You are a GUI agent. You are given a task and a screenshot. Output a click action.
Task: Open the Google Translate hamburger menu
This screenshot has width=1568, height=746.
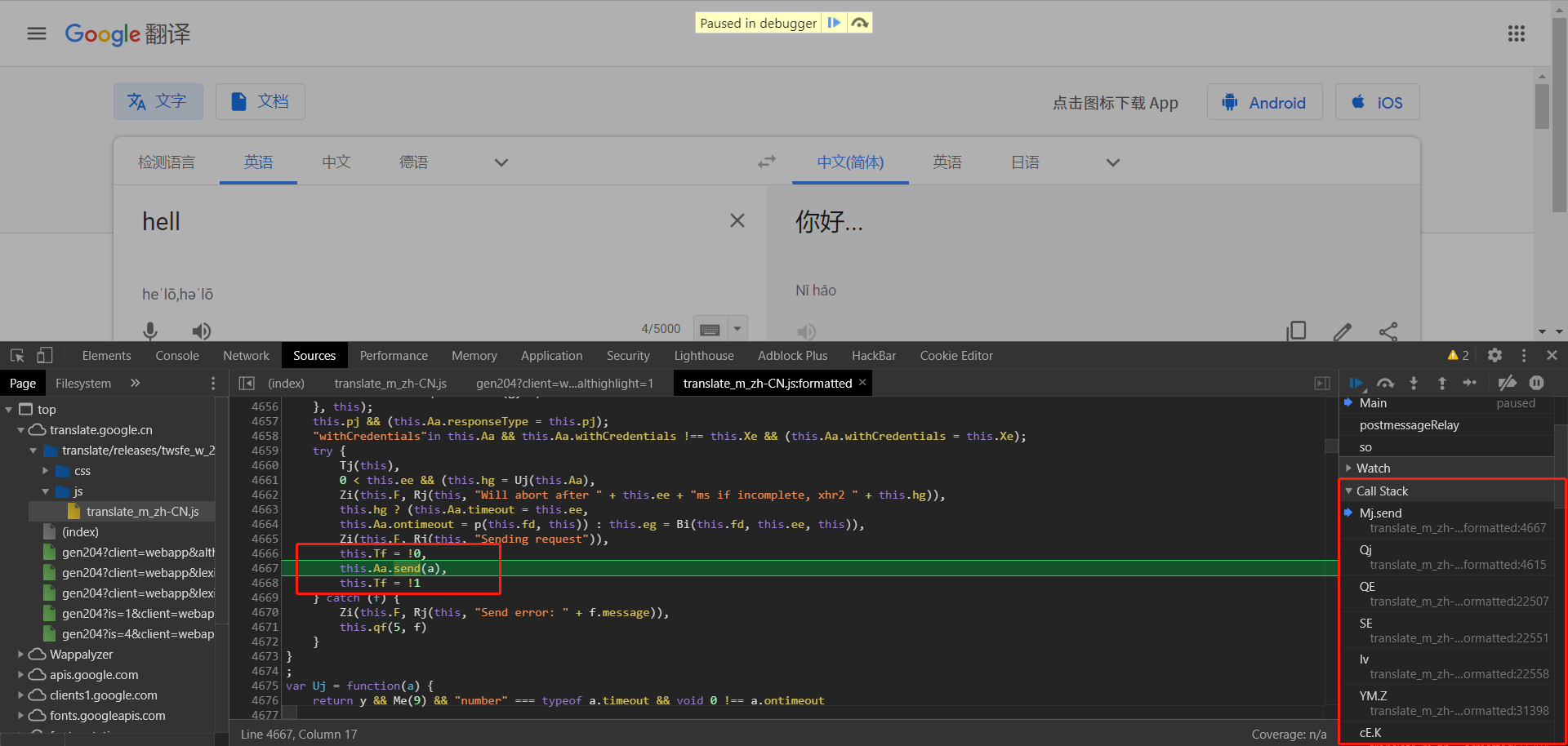37,33
